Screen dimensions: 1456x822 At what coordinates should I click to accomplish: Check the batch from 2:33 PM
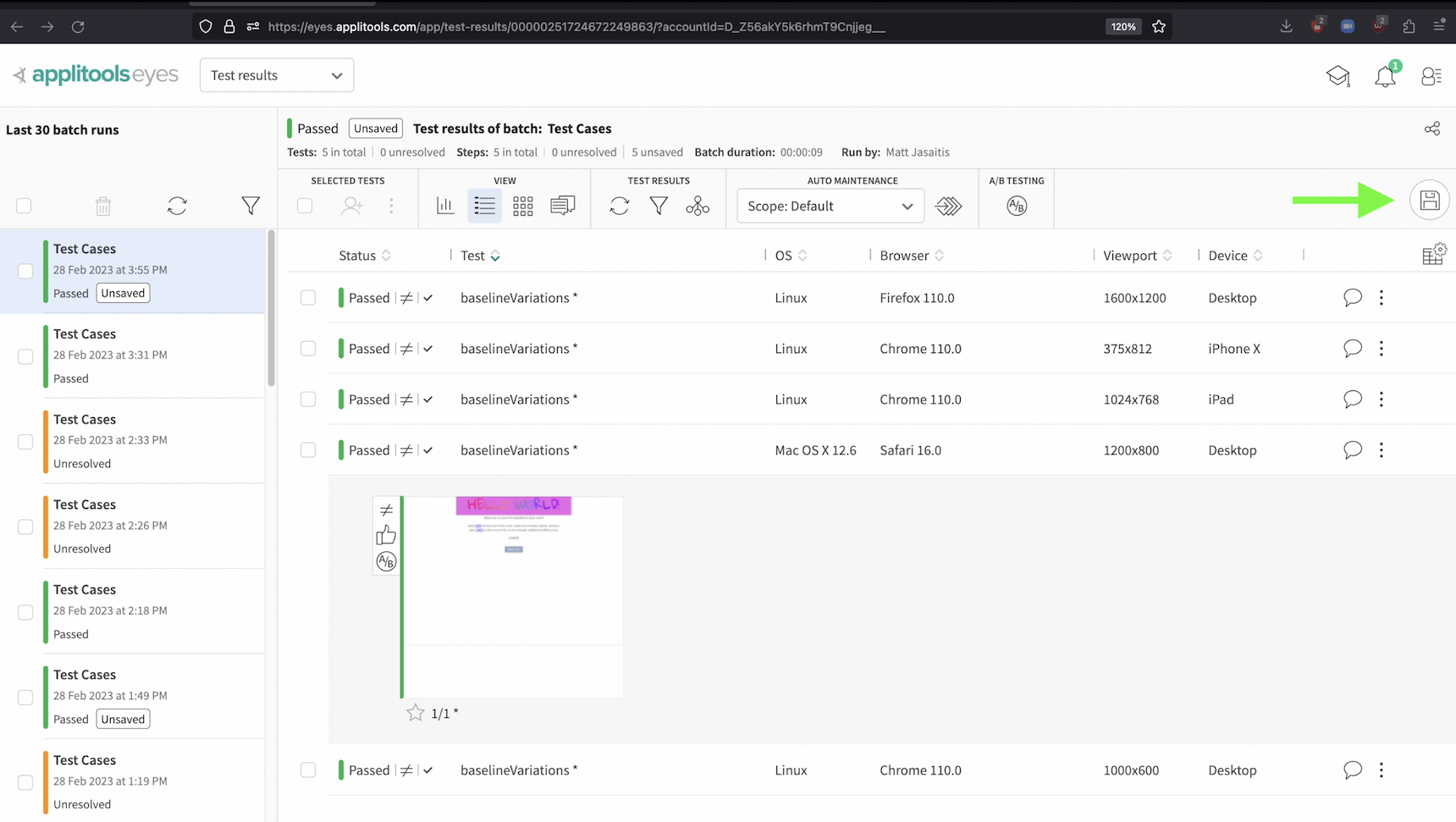[25, 442]
